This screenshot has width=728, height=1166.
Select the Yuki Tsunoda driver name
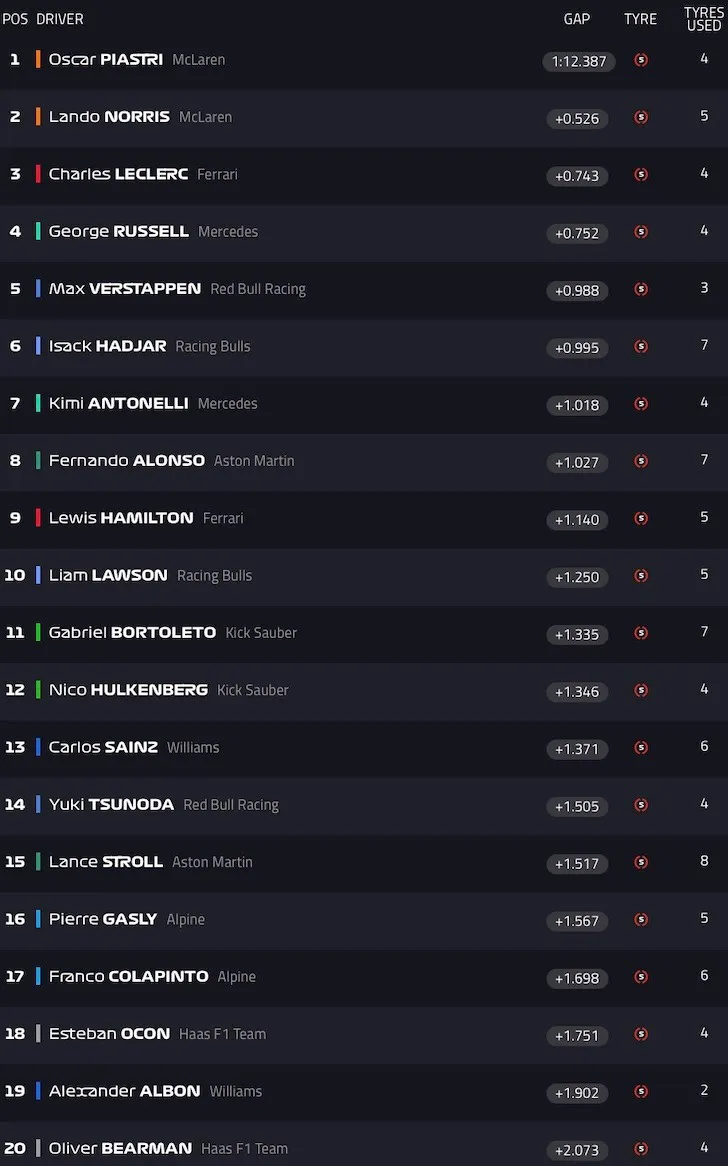point(111,805)
